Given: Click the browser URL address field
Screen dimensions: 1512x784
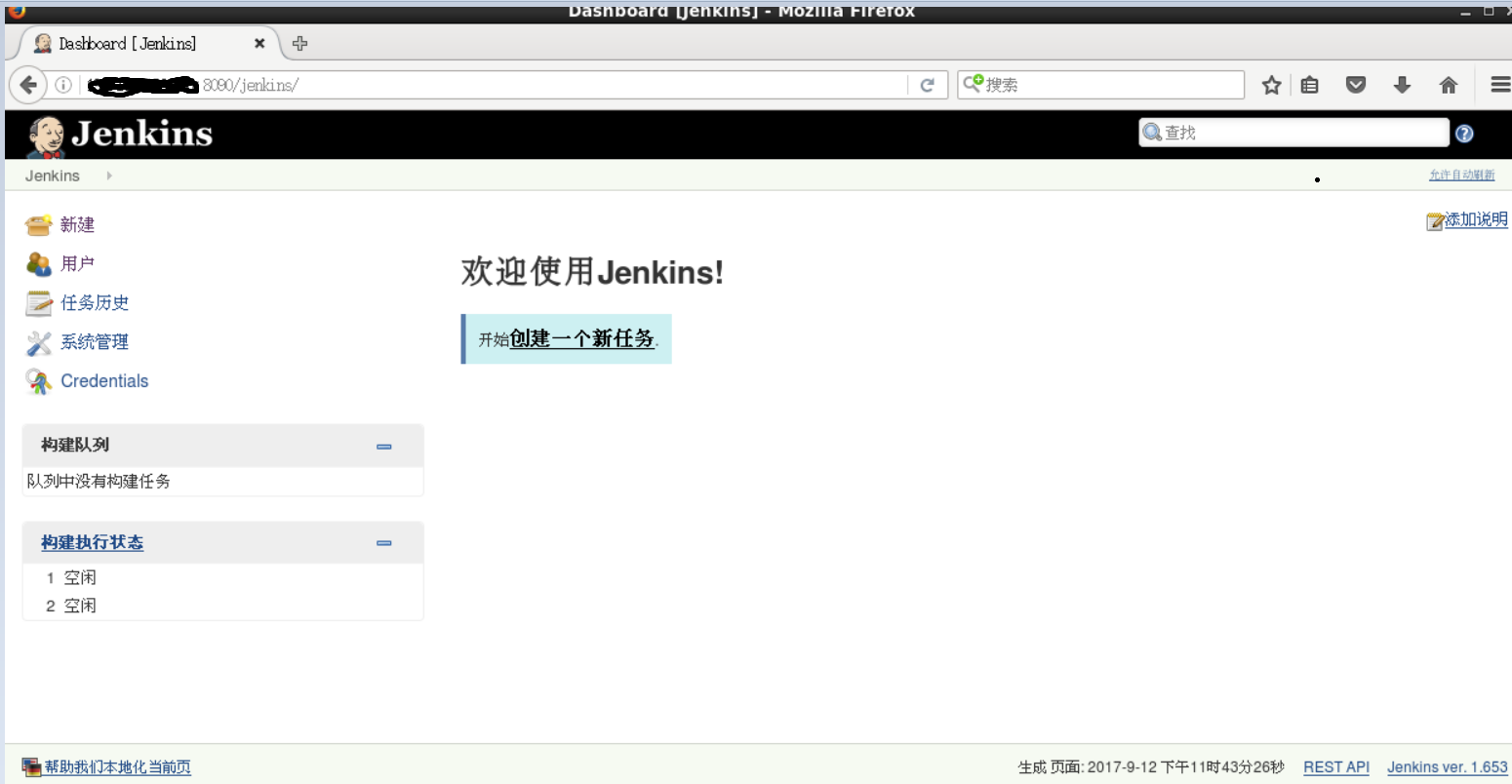Looking at the screenshot, I should click(493, 85).
